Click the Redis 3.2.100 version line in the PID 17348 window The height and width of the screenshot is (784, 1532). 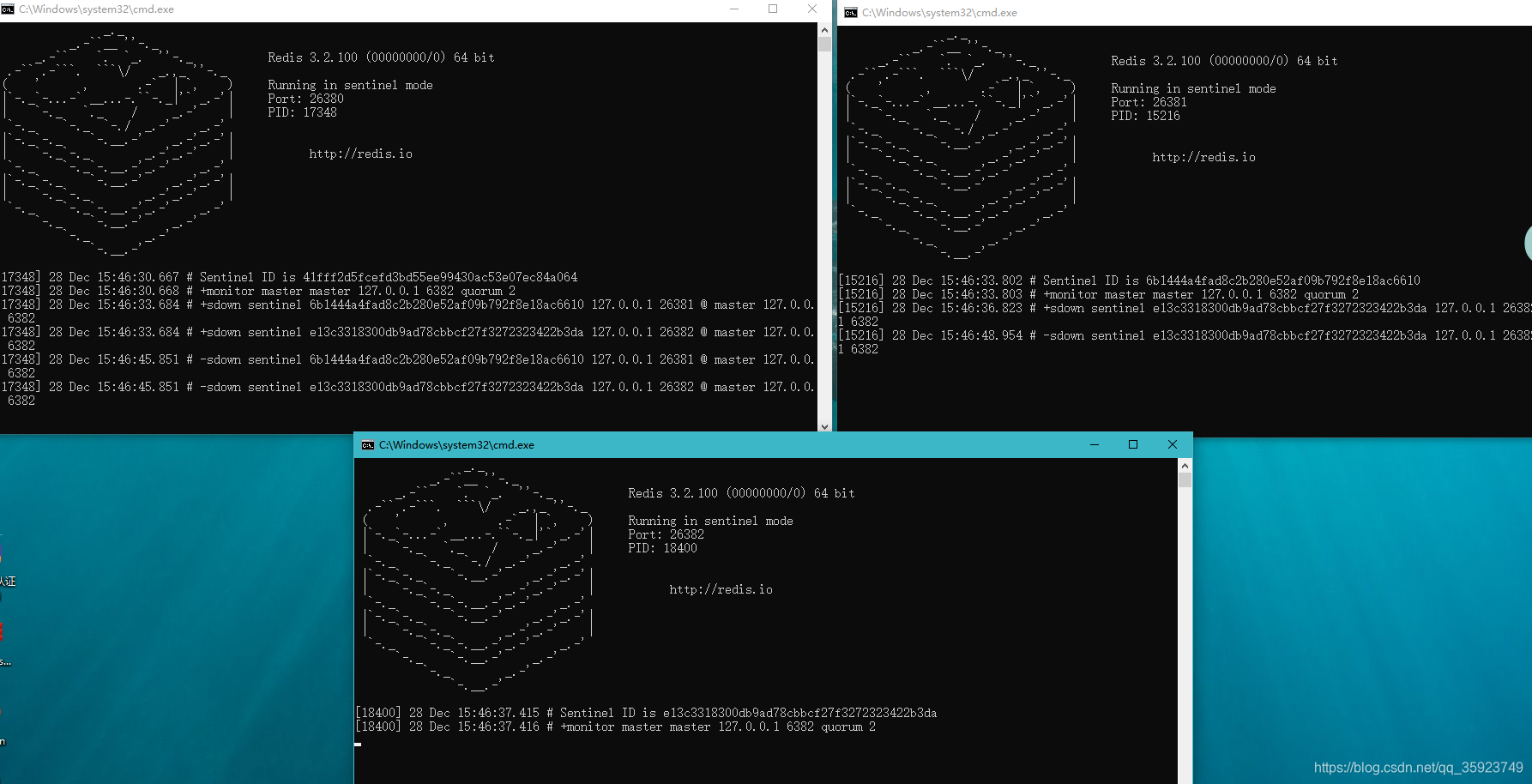(381, 58)
